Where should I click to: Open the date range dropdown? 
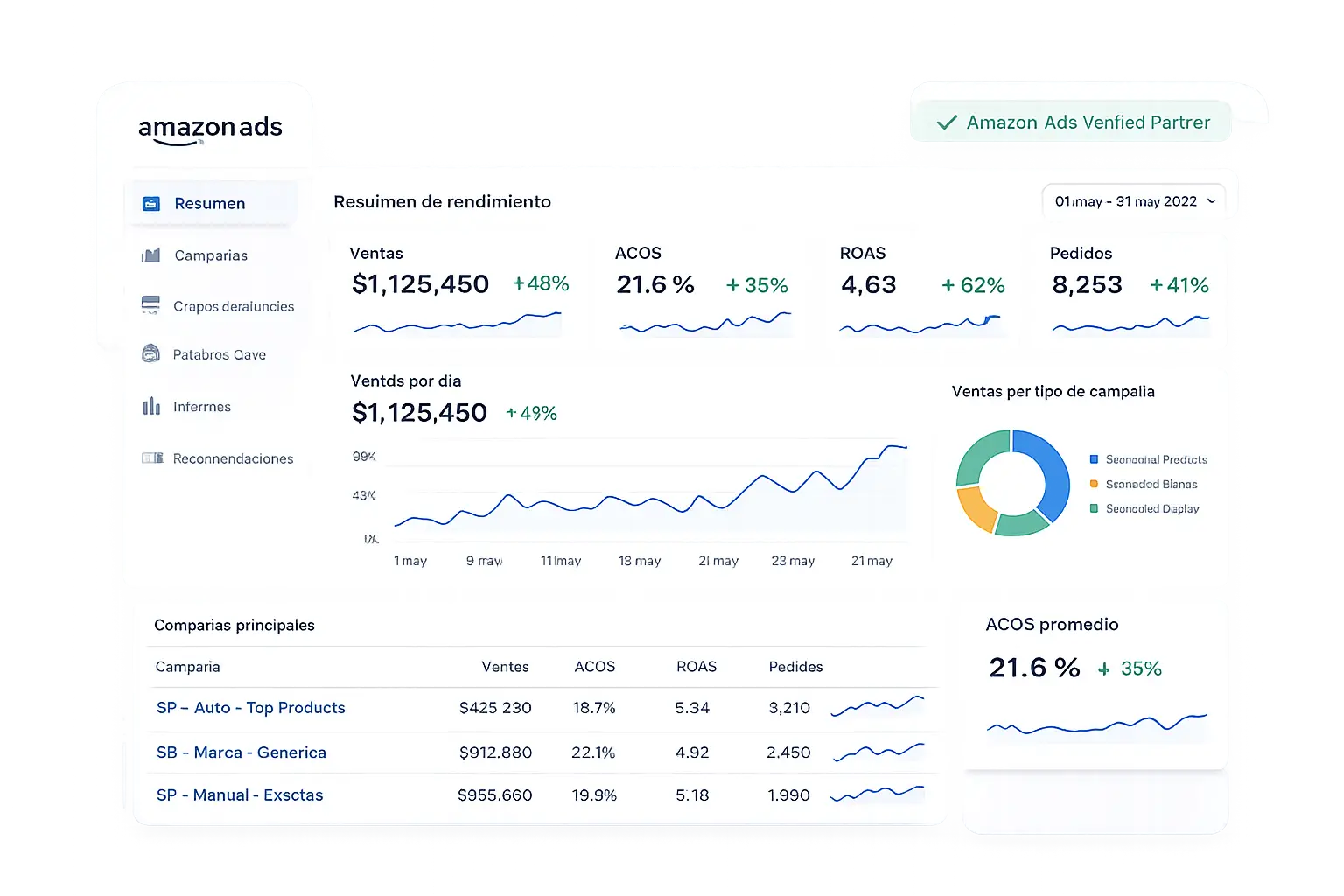(1134, 201)
